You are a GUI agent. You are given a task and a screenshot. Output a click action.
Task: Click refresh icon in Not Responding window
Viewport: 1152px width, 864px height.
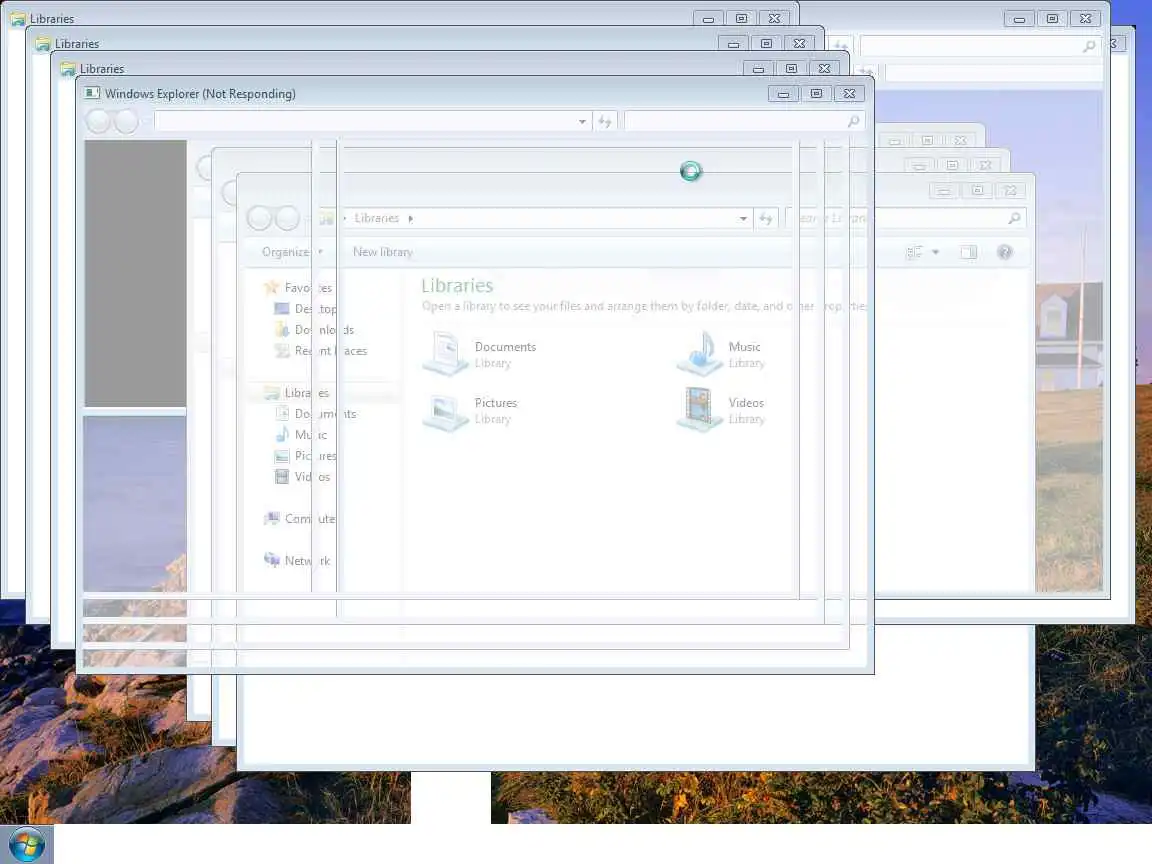[x=605, y=121]
